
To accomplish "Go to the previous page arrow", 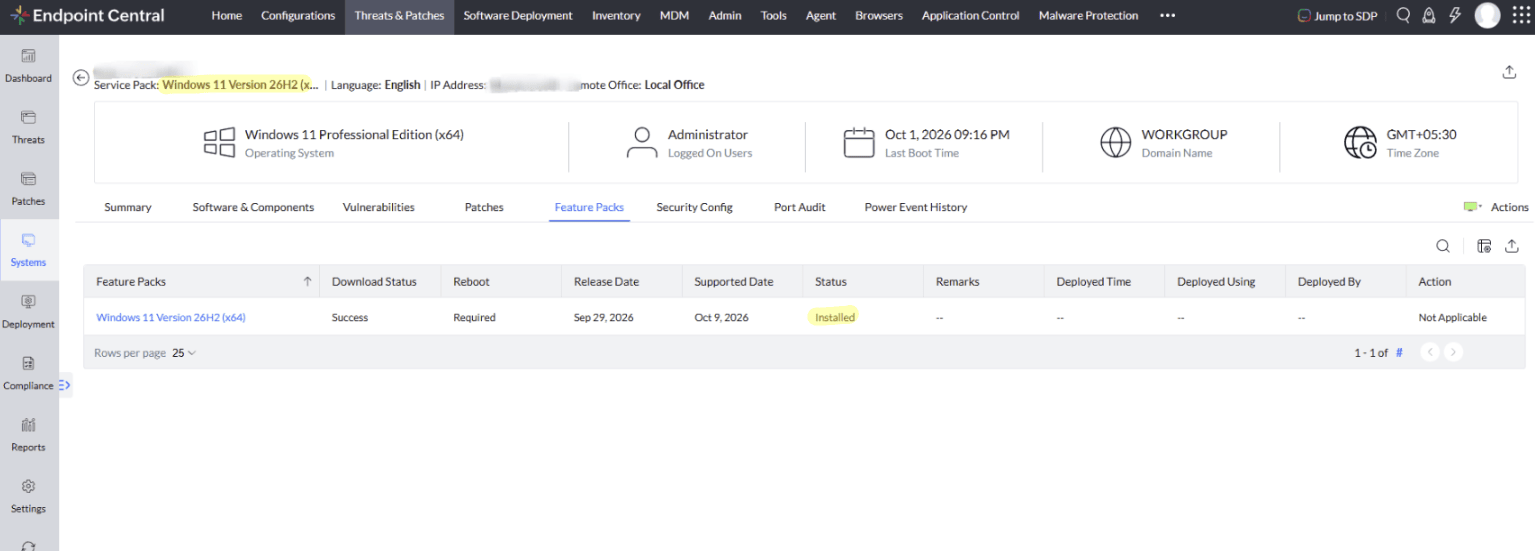I will 1430,352.
